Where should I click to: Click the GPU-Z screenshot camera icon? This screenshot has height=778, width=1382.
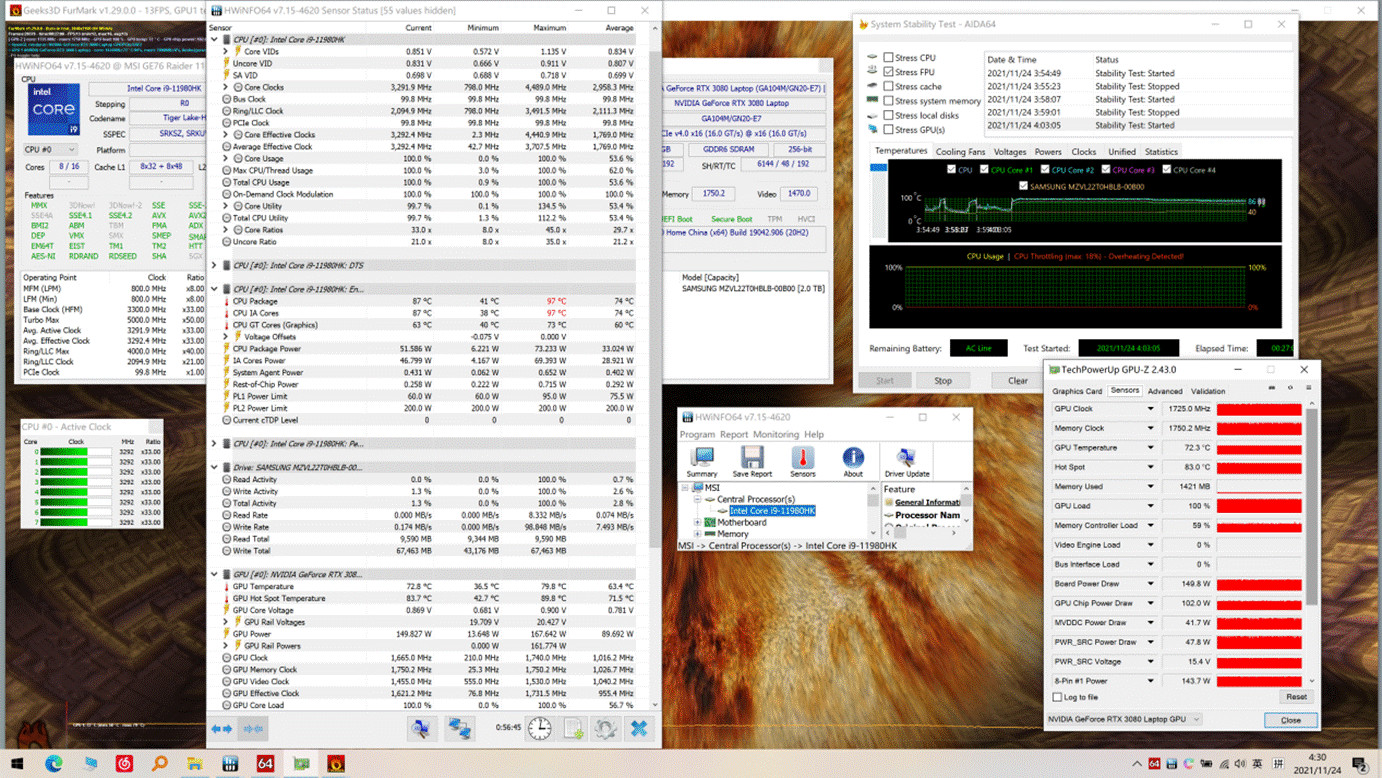click(1272, 388)
